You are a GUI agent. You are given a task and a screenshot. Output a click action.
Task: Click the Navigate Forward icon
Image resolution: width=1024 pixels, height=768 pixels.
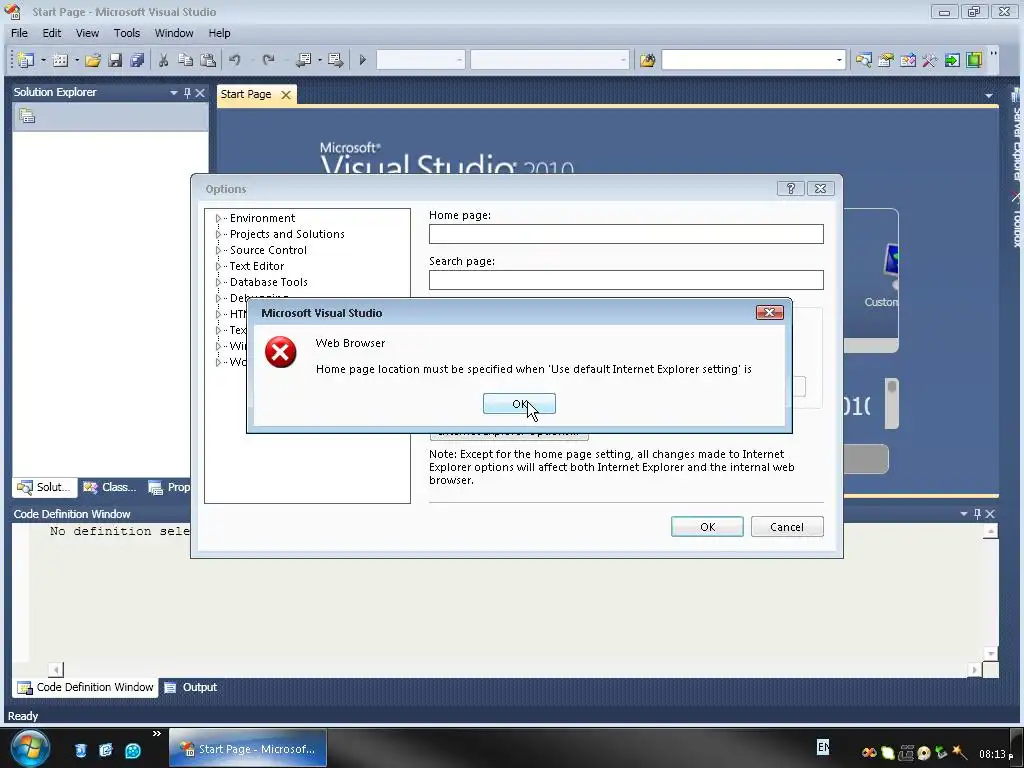click(336, 60)
